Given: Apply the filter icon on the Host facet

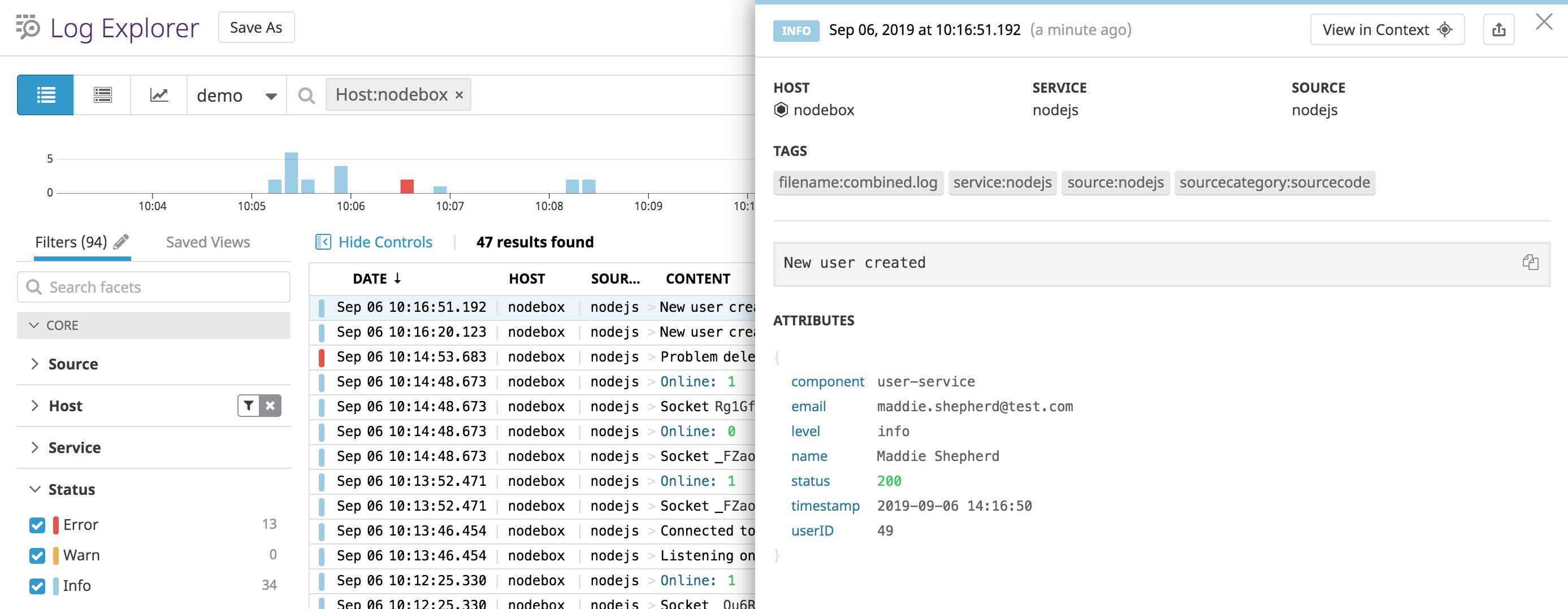Looking at the screenshot, I should tap(248, 405).
